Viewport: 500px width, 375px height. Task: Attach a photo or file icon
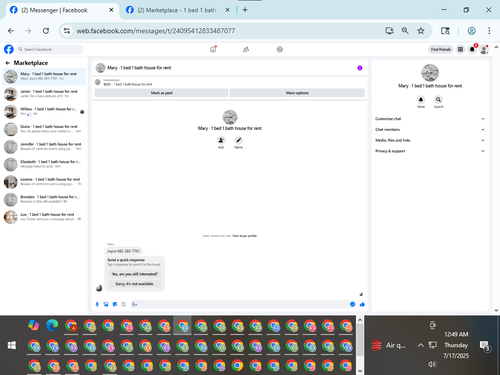pos(106,304)
